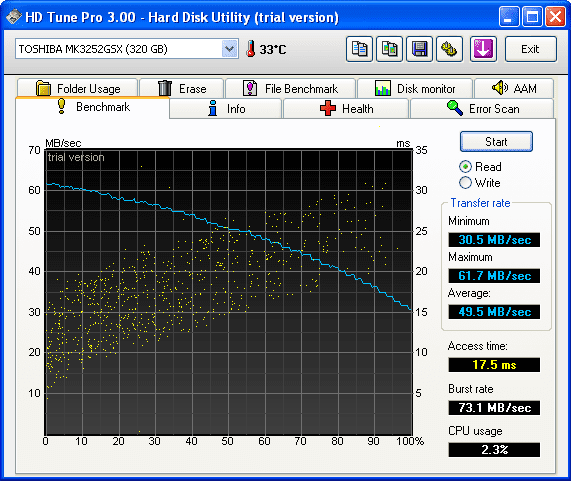
Task: Switch to the Health tab
Action: (x=346, y=109)
